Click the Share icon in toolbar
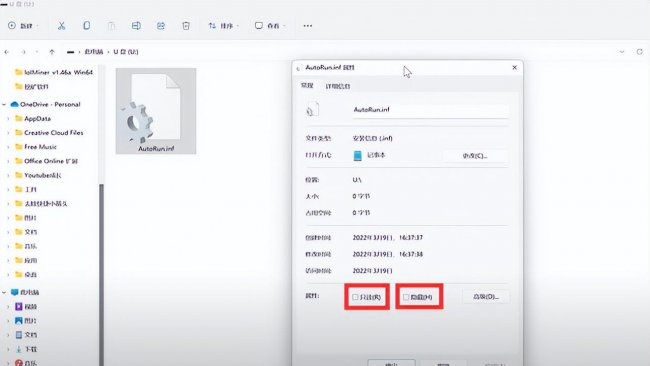This screenshot has width=650, height=366. pos(161,26)
